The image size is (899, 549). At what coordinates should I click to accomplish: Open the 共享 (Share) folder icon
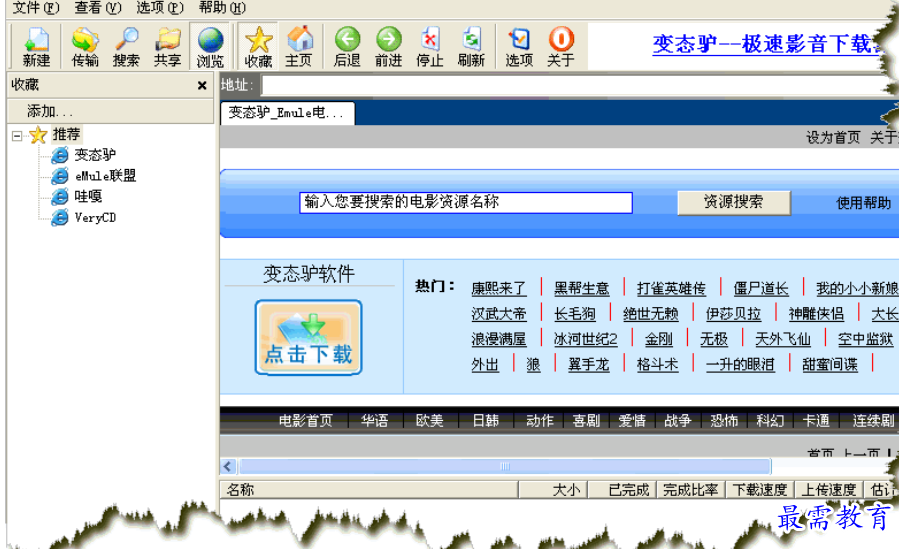167,46
